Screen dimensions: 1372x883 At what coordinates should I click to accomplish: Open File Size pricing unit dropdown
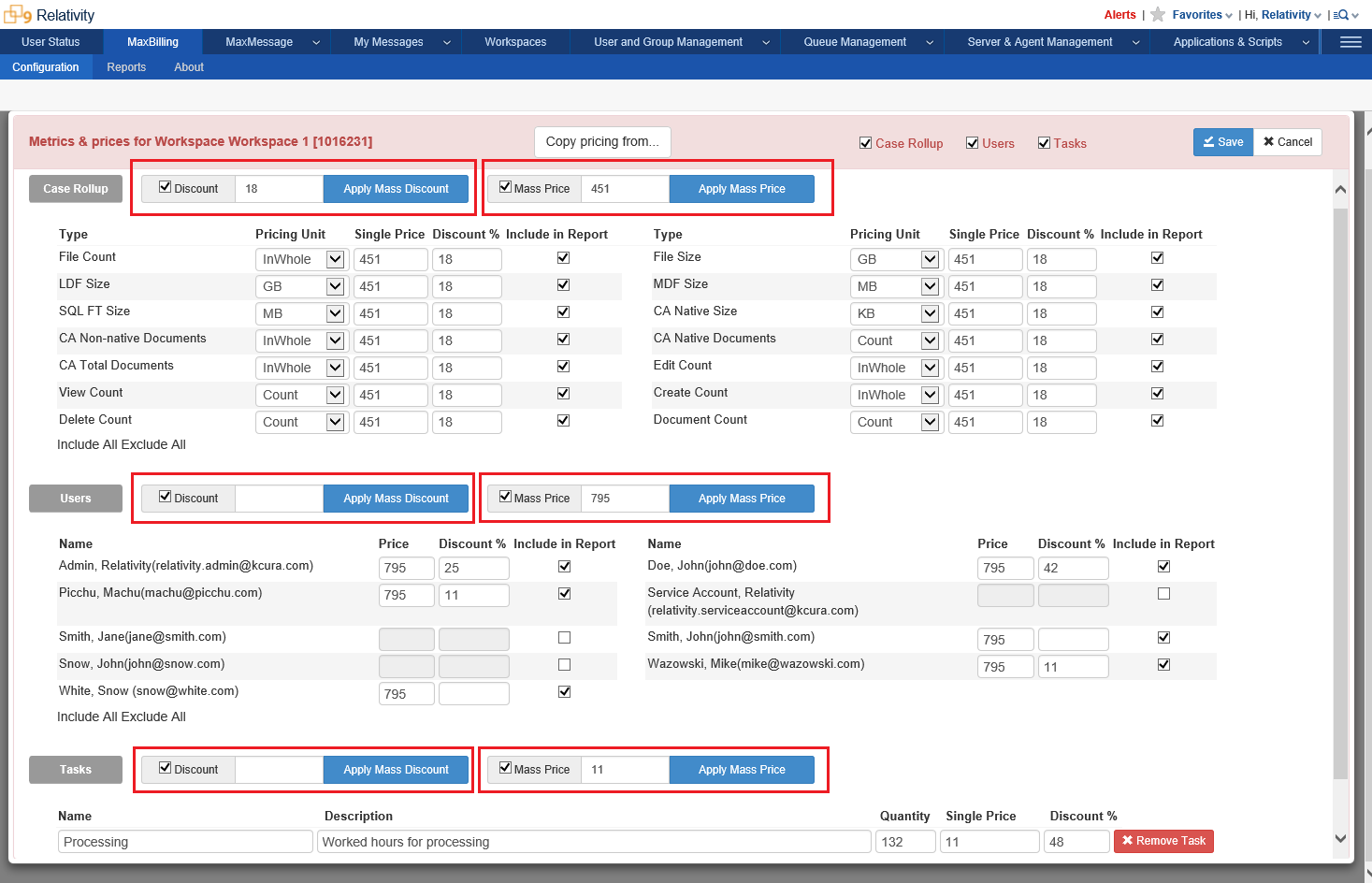pyautogui.click(x=895, y=259)
